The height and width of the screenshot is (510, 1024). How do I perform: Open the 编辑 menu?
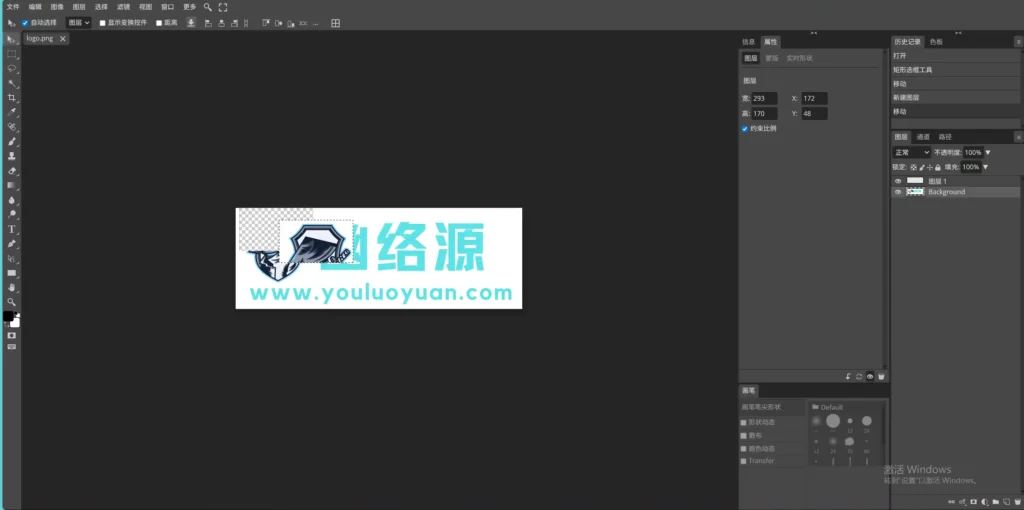coord(35,7)
